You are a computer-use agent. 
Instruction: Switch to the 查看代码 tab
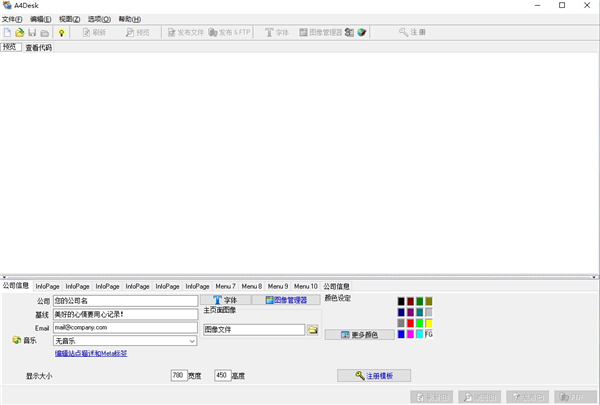click(x=38, y=47)
